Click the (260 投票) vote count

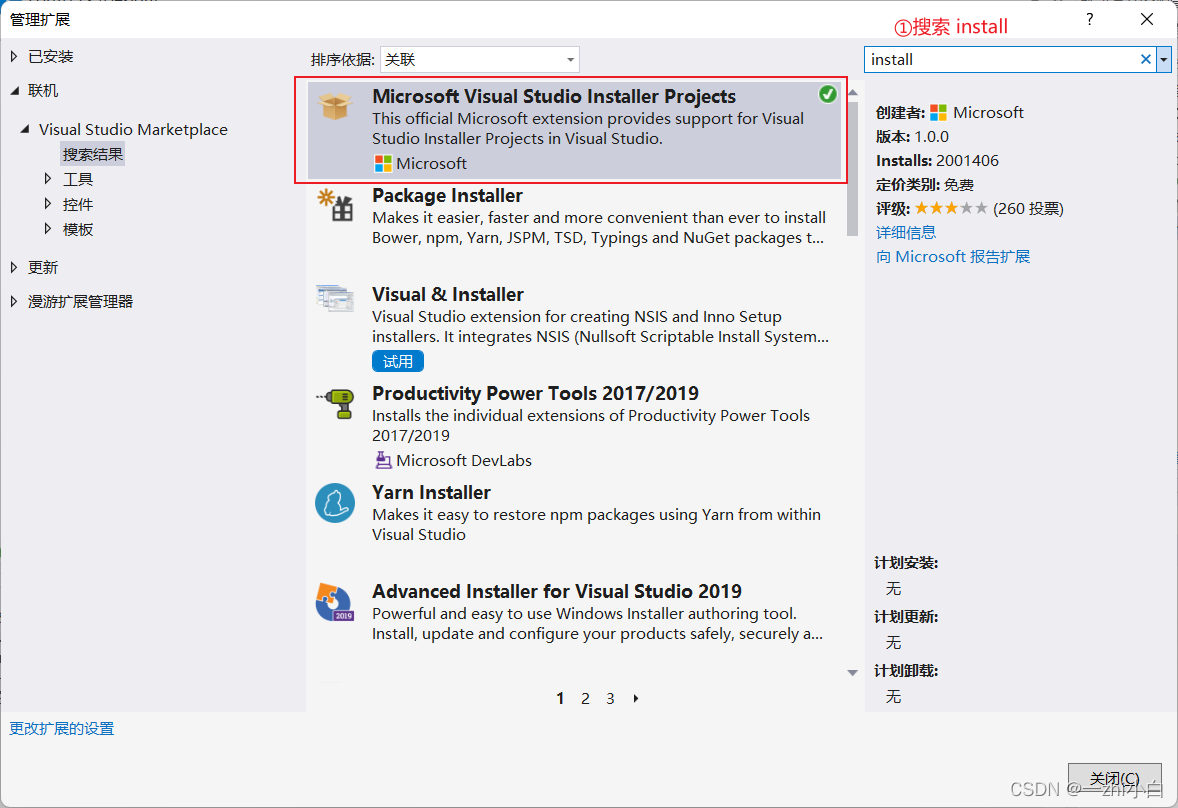click(1028, 208)
